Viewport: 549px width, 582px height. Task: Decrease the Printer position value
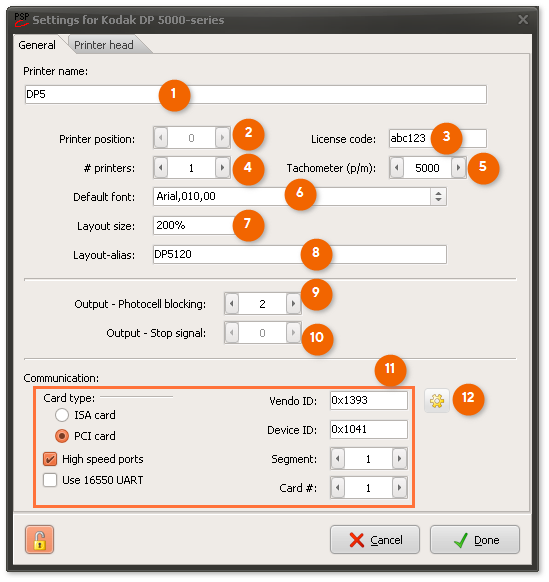click(x=161, y=138)
